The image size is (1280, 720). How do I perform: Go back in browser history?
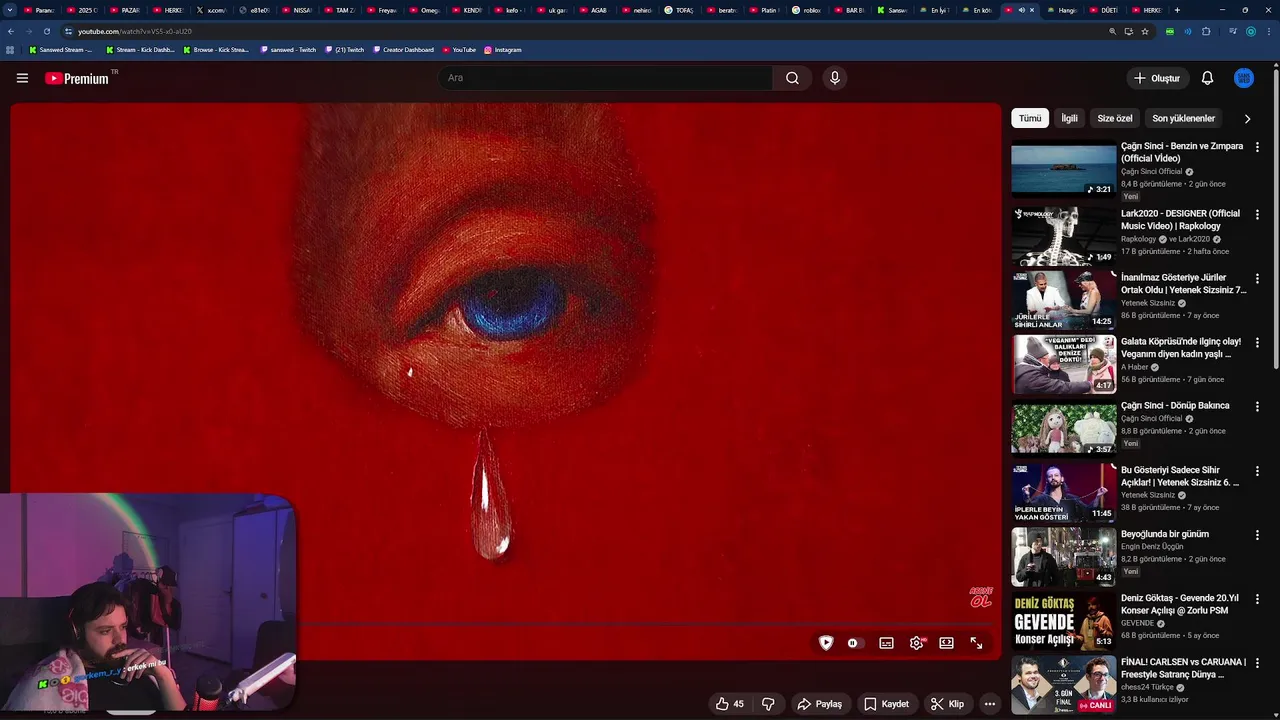[x=11, y=31]
